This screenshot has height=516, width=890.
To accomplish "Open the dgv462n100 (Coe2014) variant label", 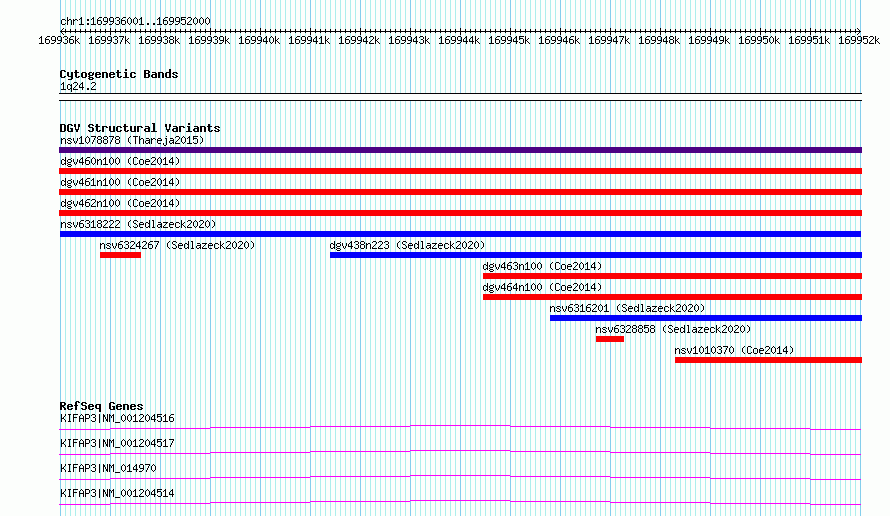I will tap(120, 203).
